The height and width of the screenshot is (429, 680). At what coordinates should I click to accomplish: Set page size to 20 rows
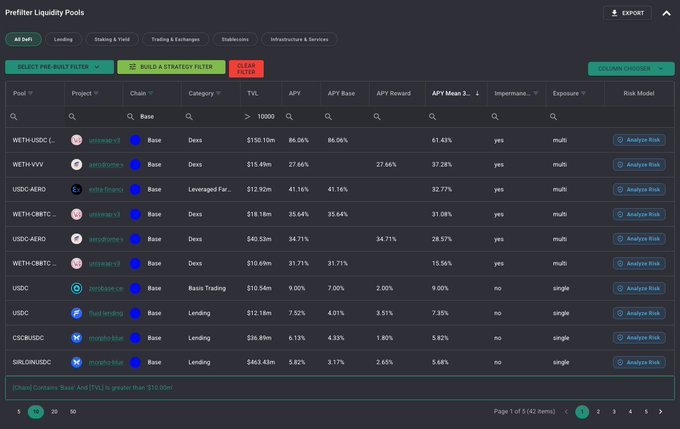(54, 412)
